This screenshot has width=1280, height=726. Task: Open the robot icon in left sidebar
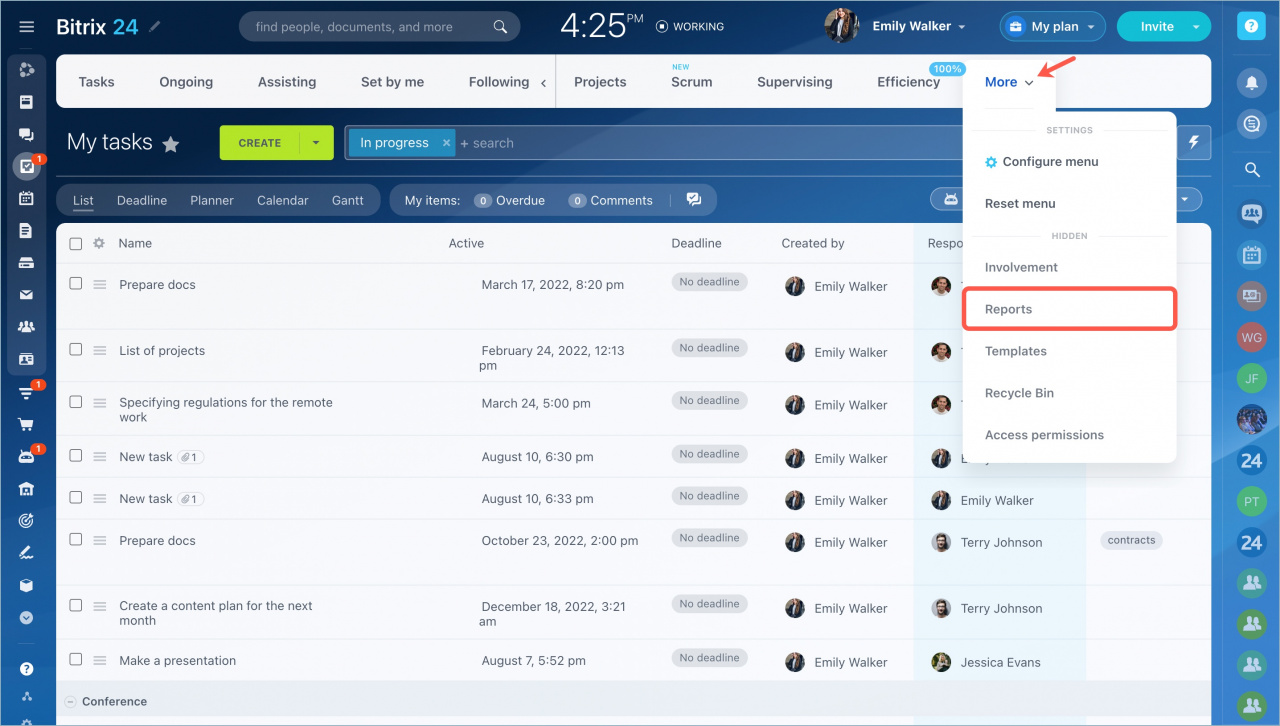coord(27,456)
